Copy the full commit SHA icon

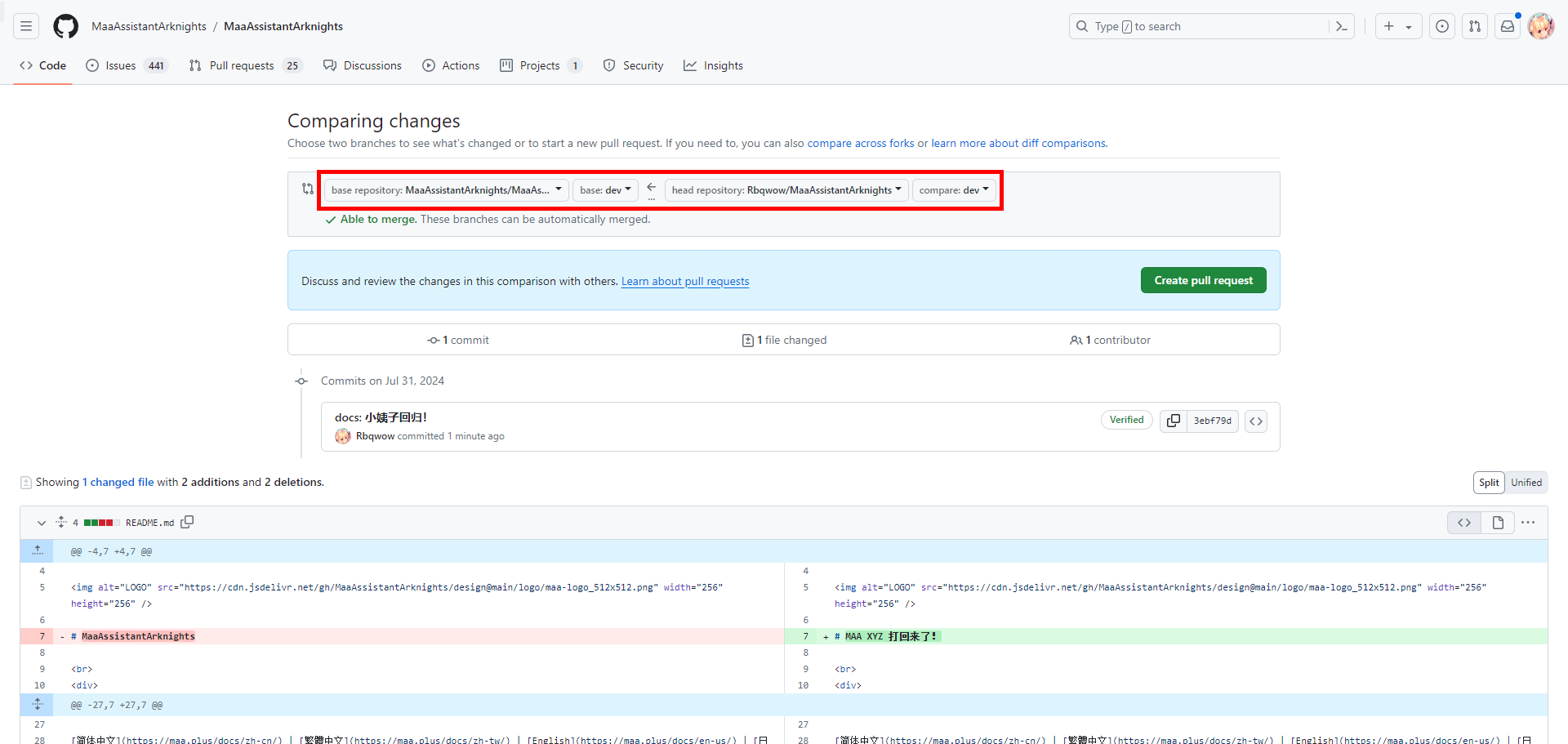[1174, 421]
